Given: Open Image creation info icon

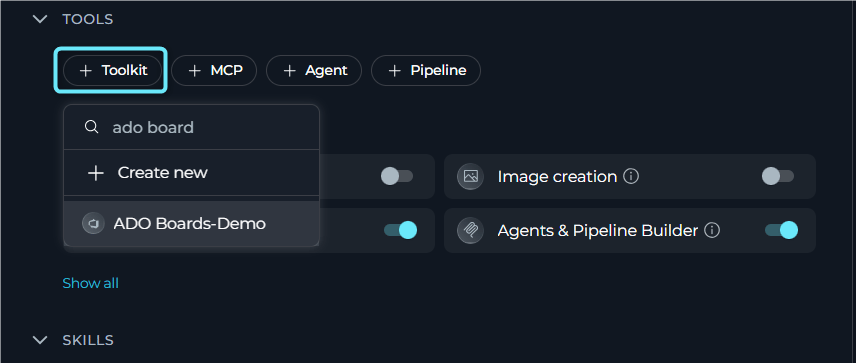Looking at the screenshot, I should (631, 176).
